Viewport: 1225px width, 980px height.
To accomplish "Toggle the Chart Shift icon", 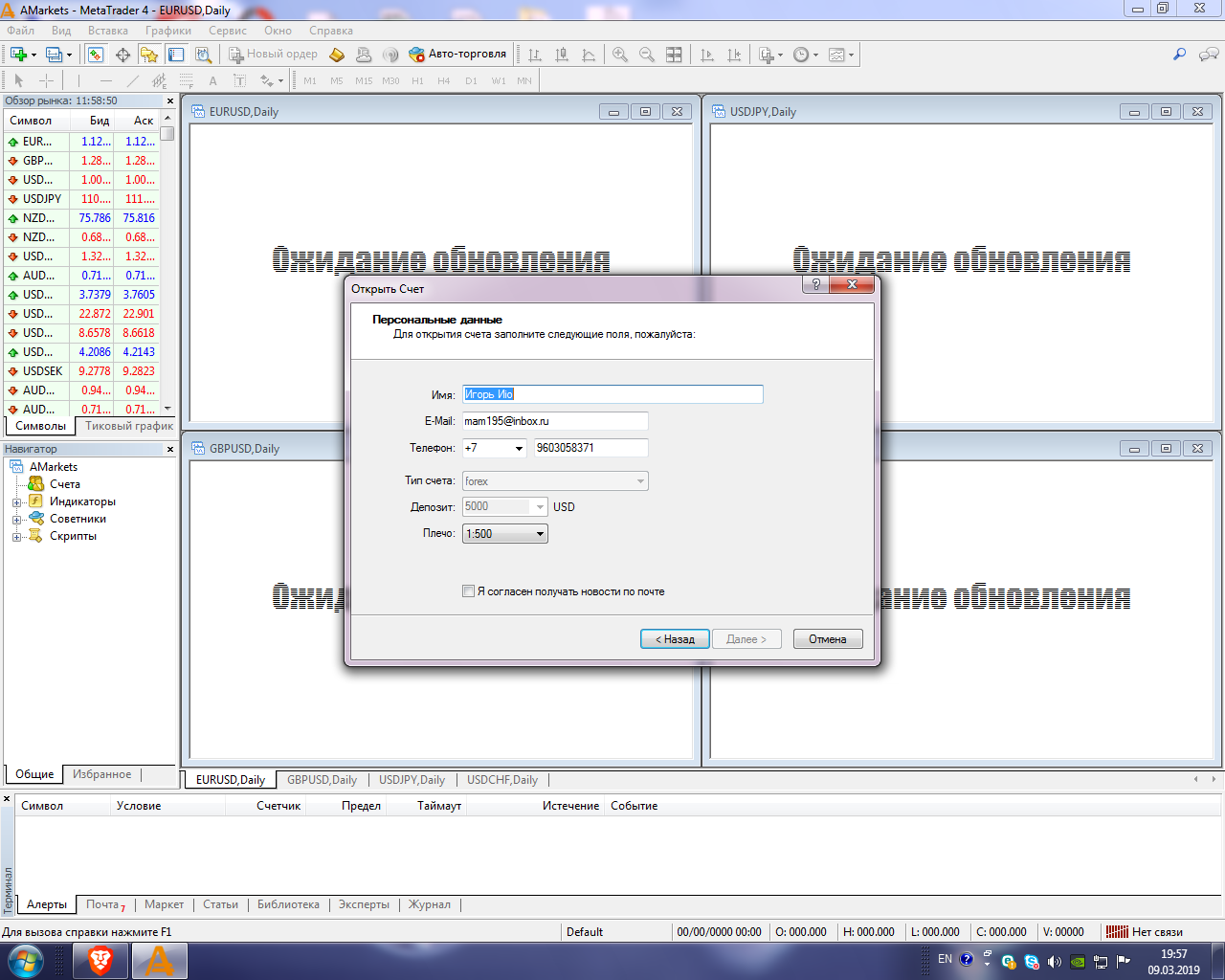I will click(734, 55).
